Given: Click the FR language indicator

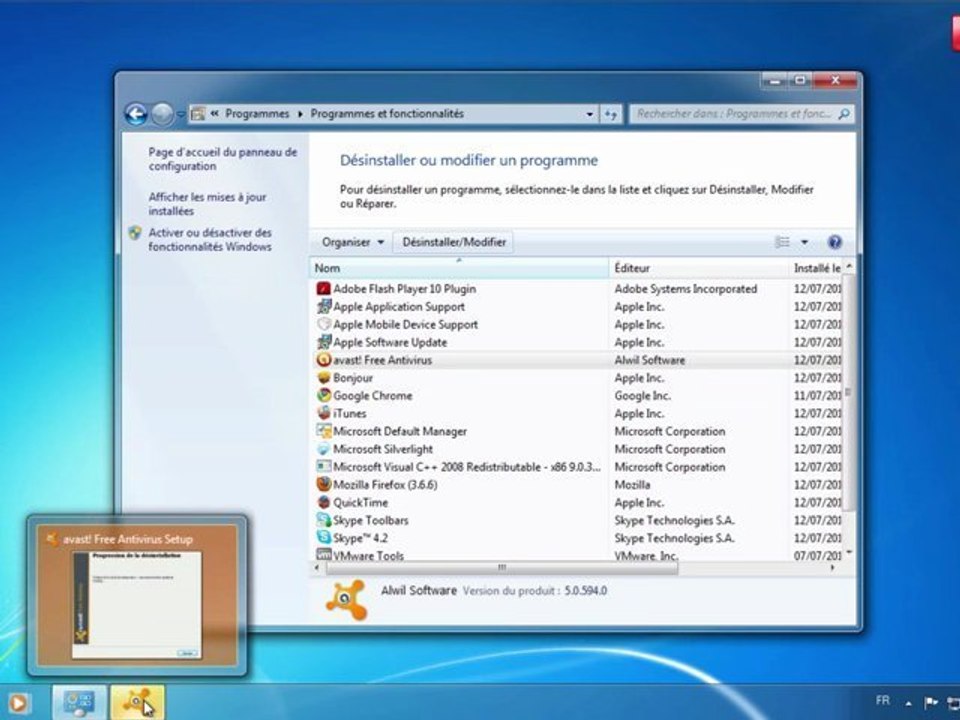Looking at the screenshot, I should (882, 700).
